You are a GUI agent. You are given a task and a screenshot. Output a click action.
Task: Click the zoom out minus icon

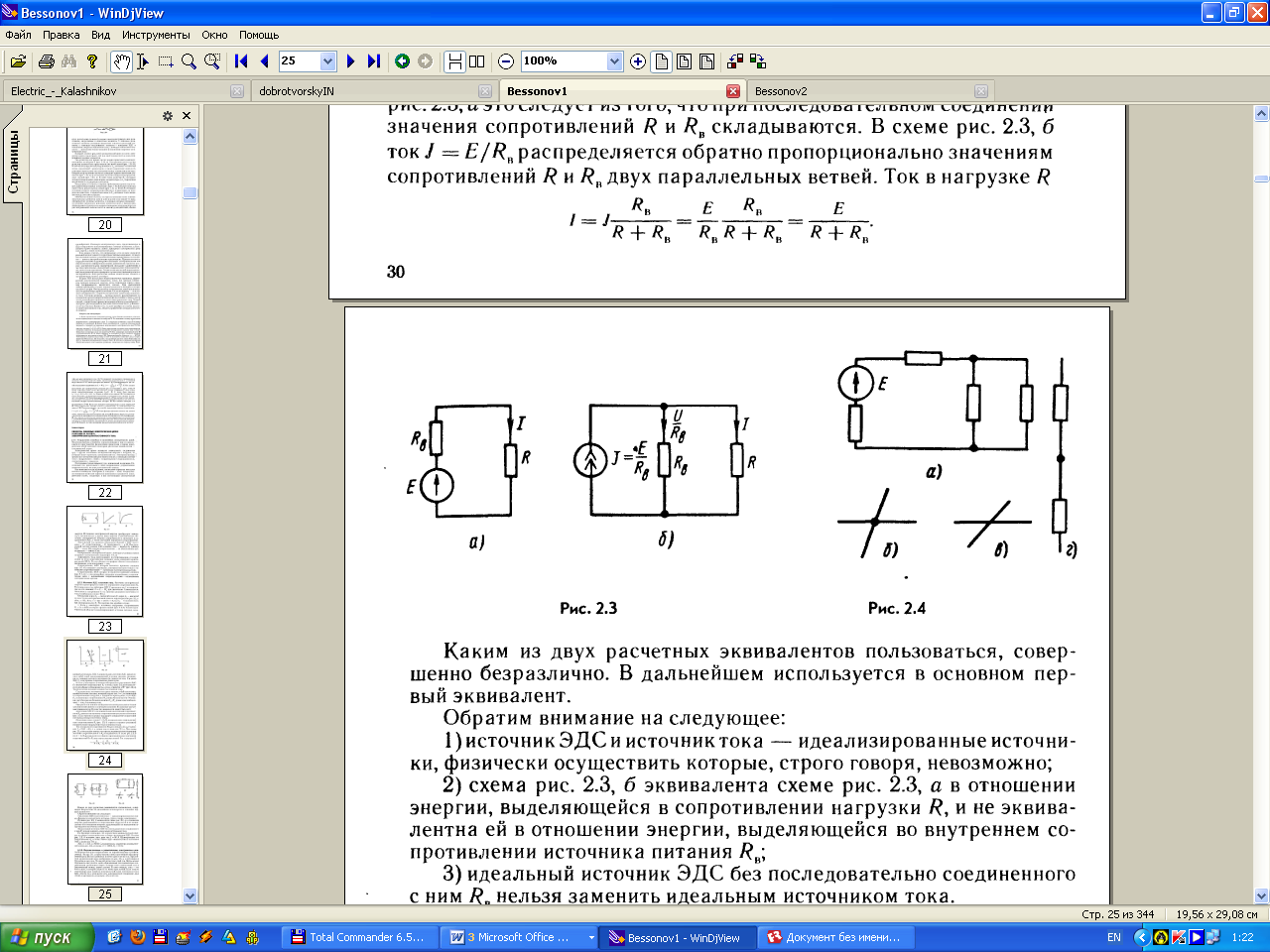(x=506, y=61)
